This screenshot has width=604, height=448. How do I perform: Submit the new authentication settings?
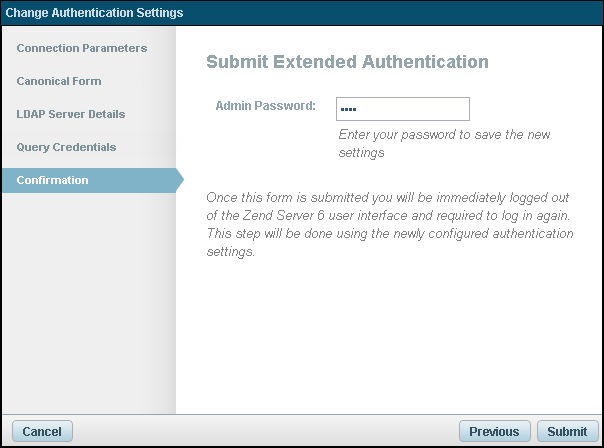pyautogui.click(x=568, y=431)
